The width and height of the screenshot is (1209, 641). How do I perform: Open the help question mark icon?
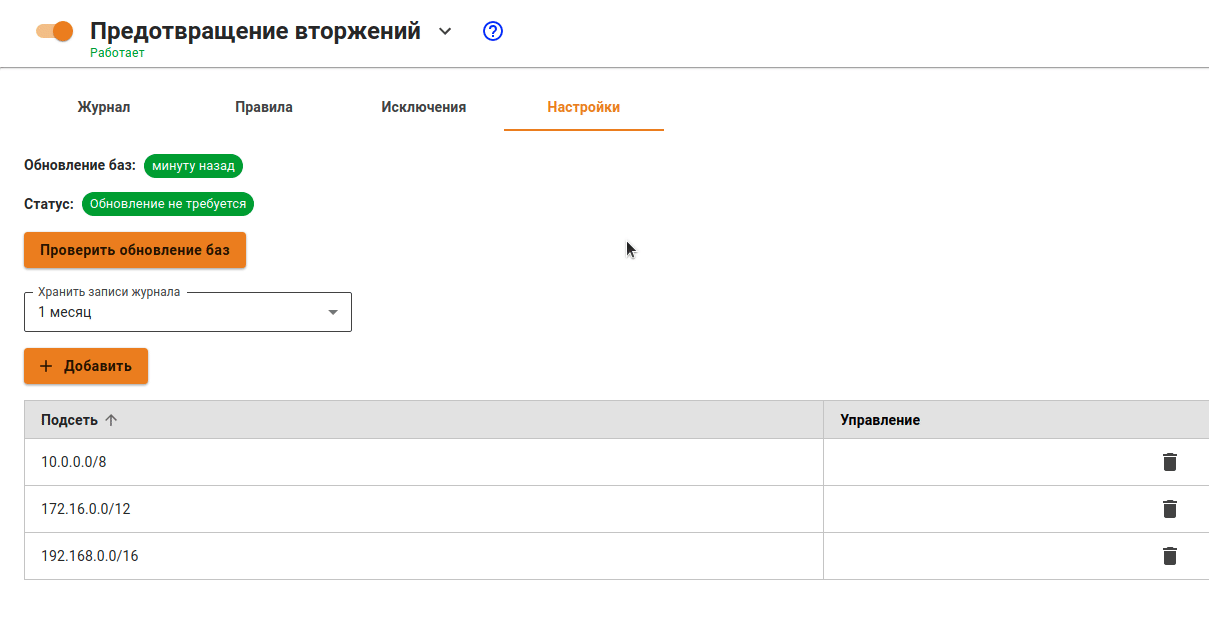pyautogui.click(x=492, y=31)
